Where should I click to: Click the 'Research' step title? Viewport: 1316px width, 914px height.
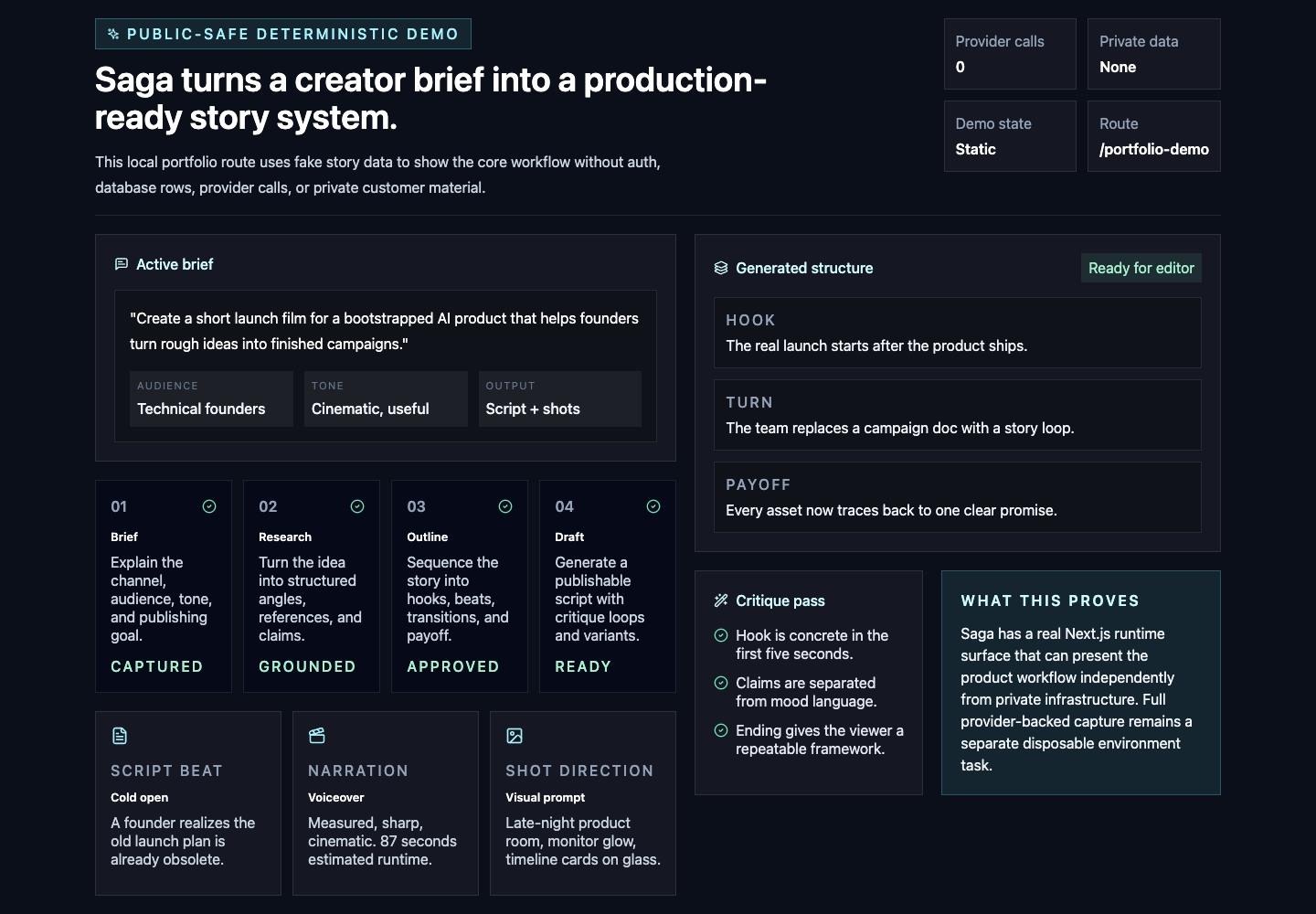point(285,537)
